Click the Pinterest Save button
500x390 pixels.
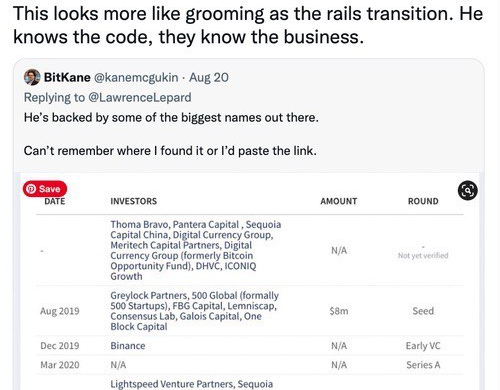point(45,189)
